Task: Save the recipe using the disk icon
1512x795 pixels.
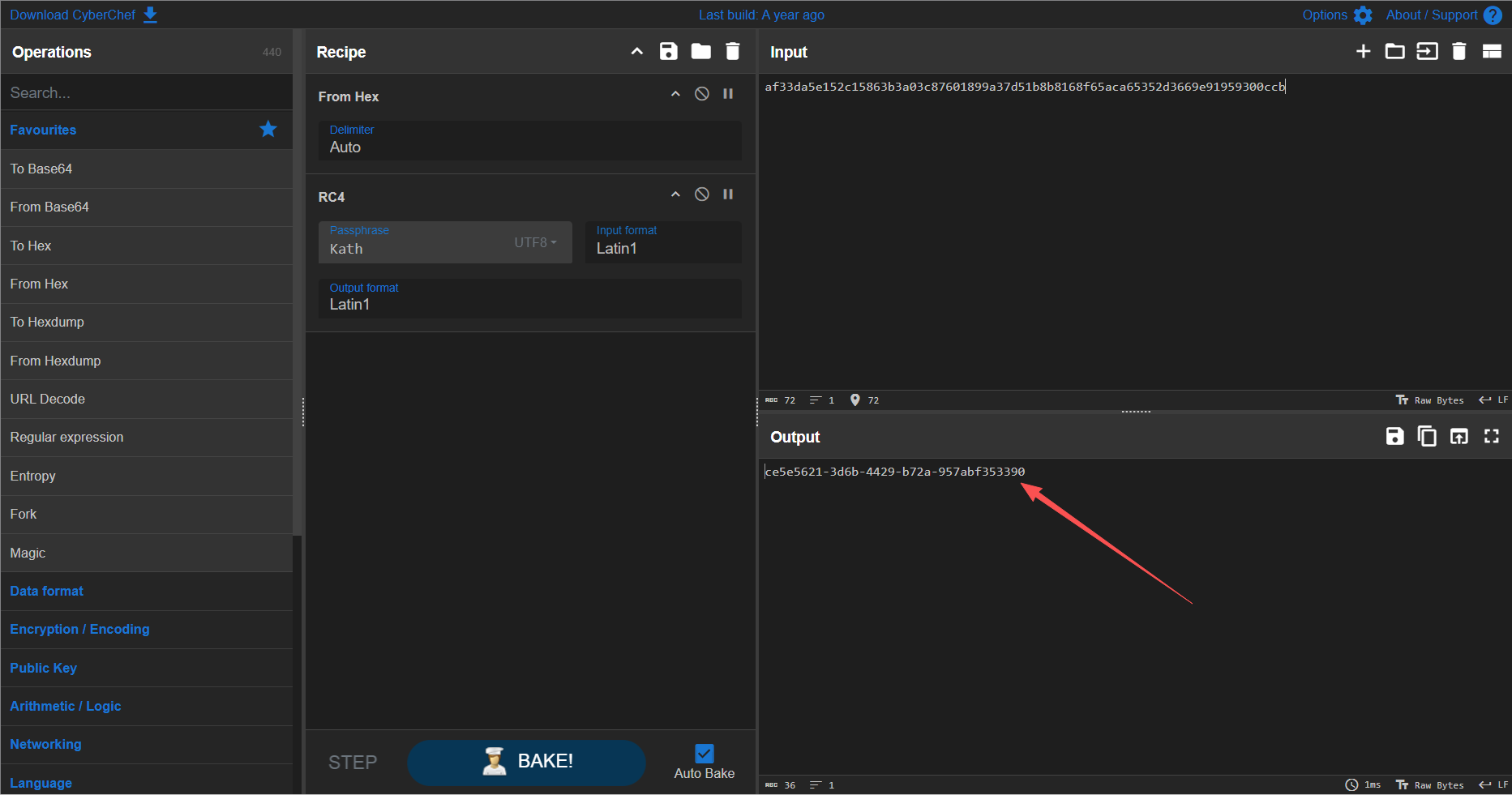Action: click(x=668, y=52)
